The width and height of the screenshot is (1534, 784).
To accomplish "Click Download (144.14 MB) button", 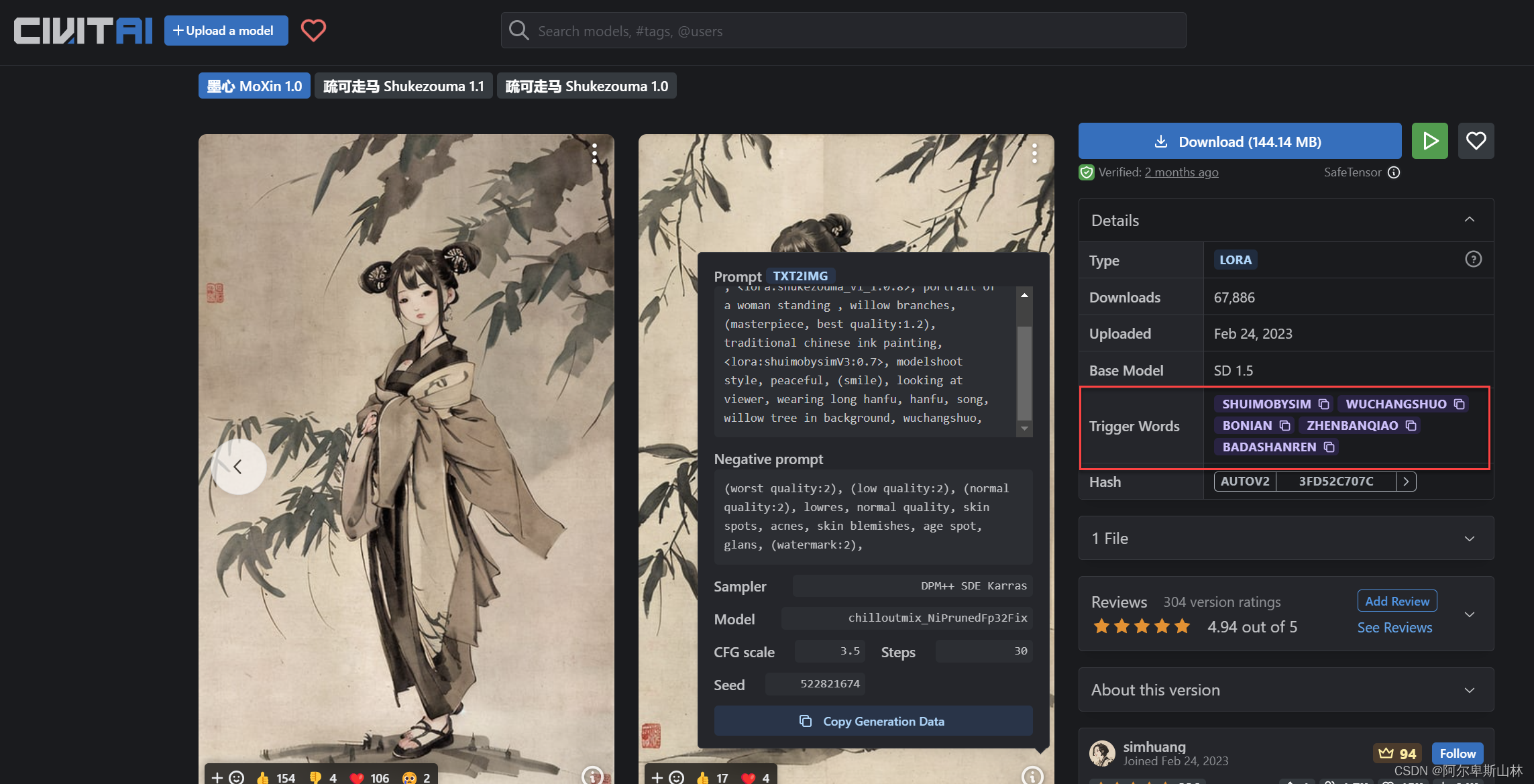I will pos(1240,142).
